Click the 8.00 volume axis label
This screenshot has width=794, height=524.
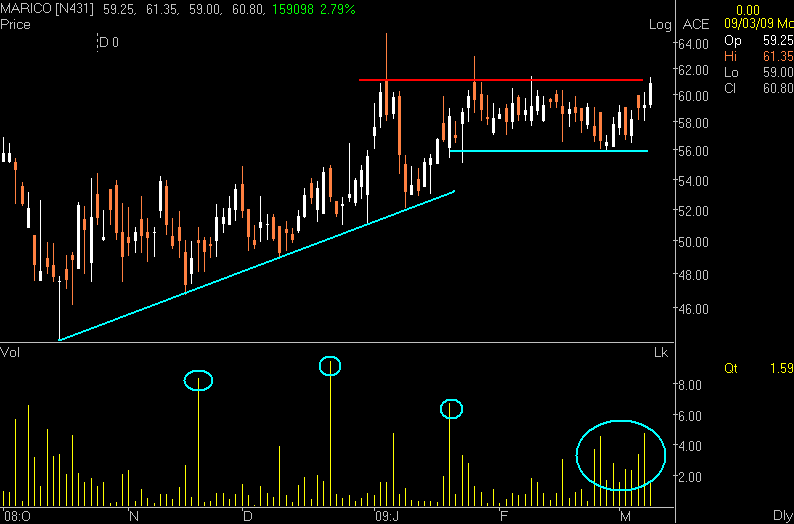click(690, 385)
